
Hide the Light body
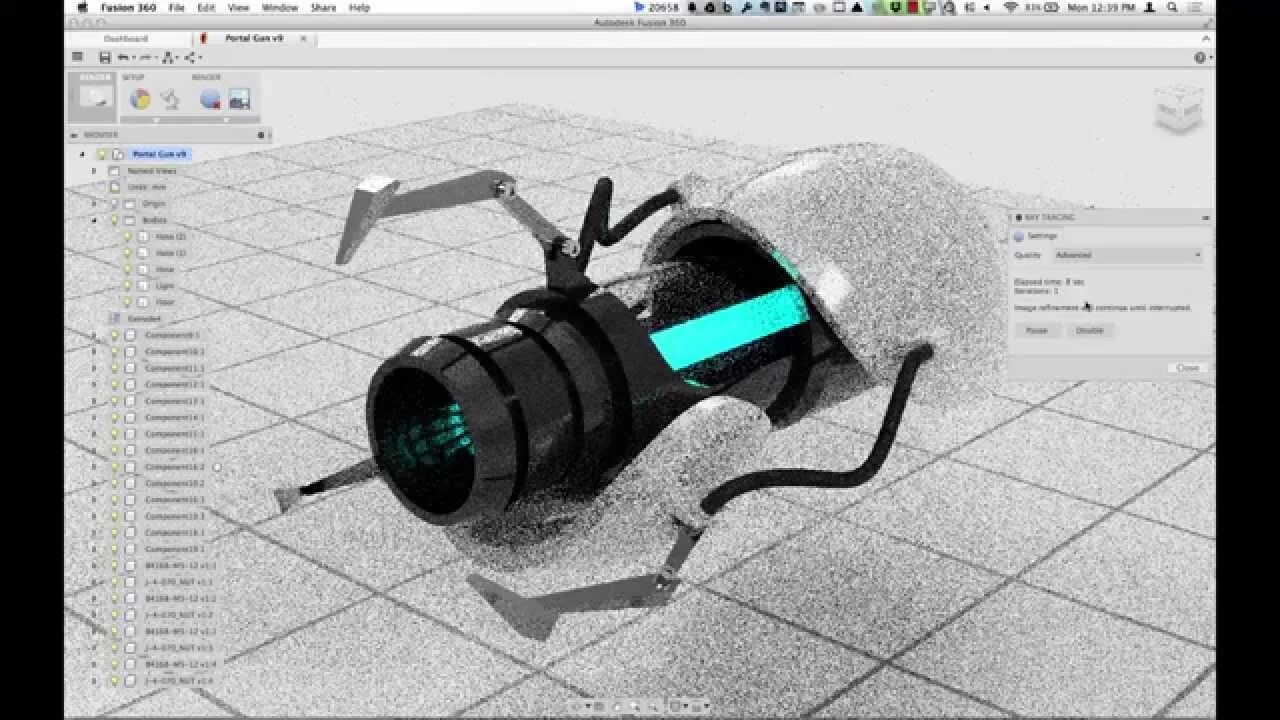(127, 286)
